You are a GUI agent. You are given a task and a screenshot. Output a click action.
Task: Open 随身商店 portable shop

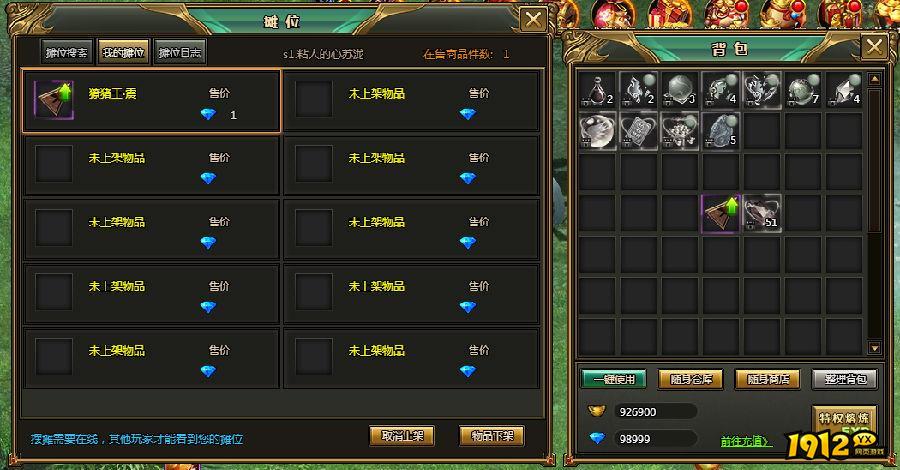point(768,379)
